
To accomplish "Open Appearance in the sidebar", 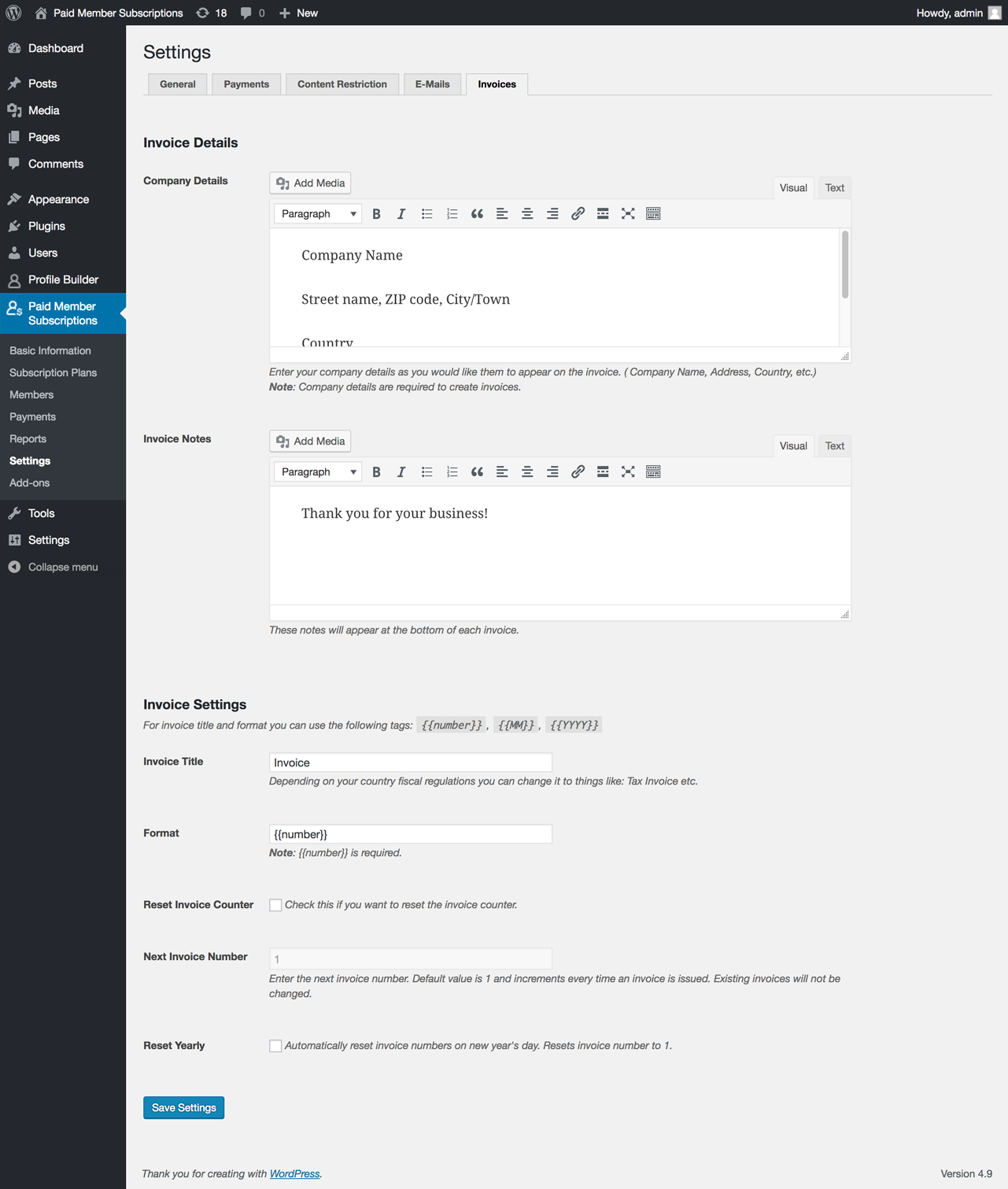I will (63, 200).
